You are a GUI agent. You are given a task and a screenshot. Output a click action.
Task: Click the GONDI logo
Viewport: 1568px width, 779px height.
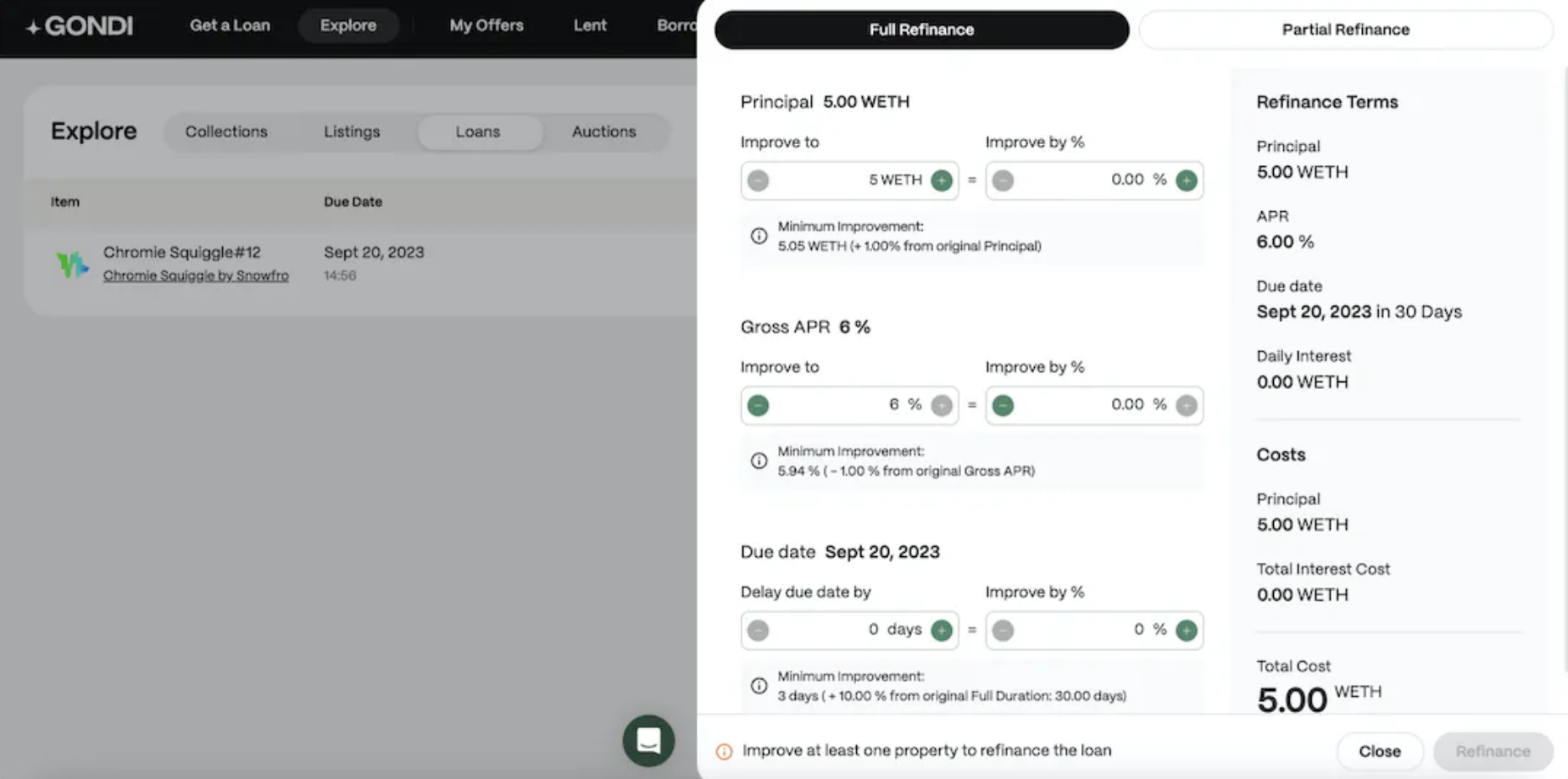coord(80,26)
